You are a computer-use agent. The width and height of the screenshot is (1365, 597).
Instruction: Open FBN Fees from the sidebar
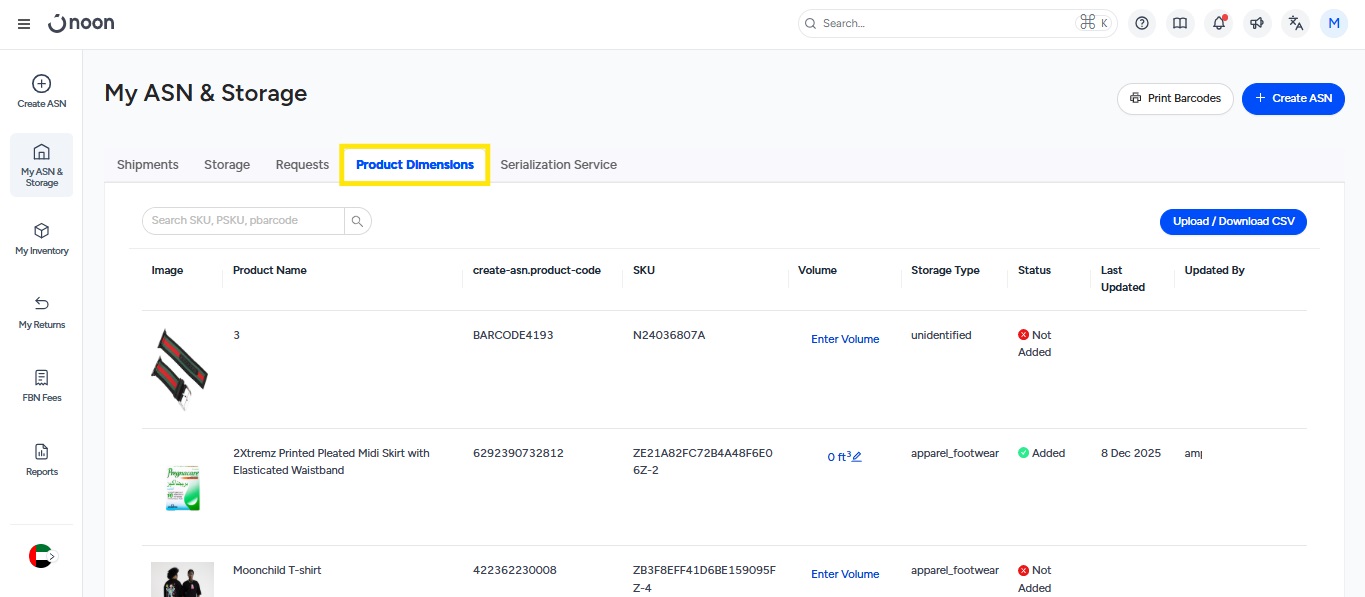click(x=42, y=386)
